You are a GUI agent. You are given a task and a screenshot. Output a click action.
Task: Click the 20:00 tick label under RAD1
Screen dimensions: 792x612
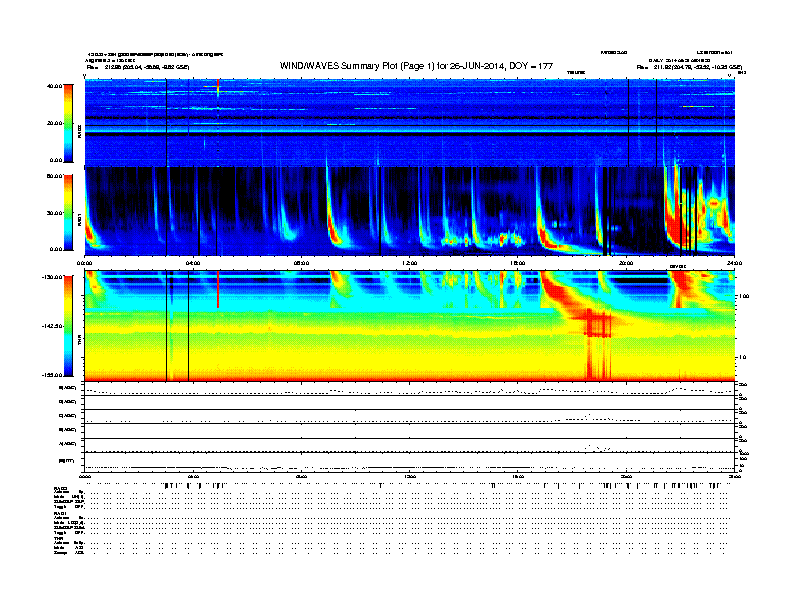[x=626, y=263]
